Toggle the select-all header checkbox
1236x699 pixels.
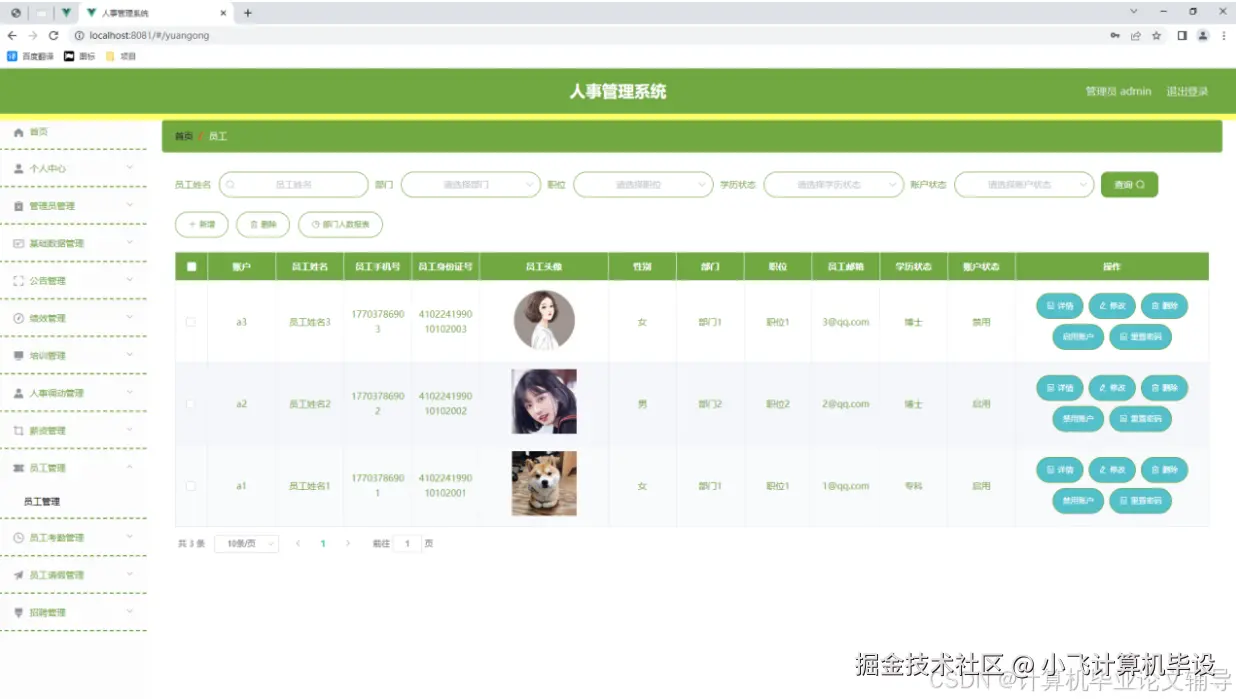pyautogui.click(x=191, y=267)
